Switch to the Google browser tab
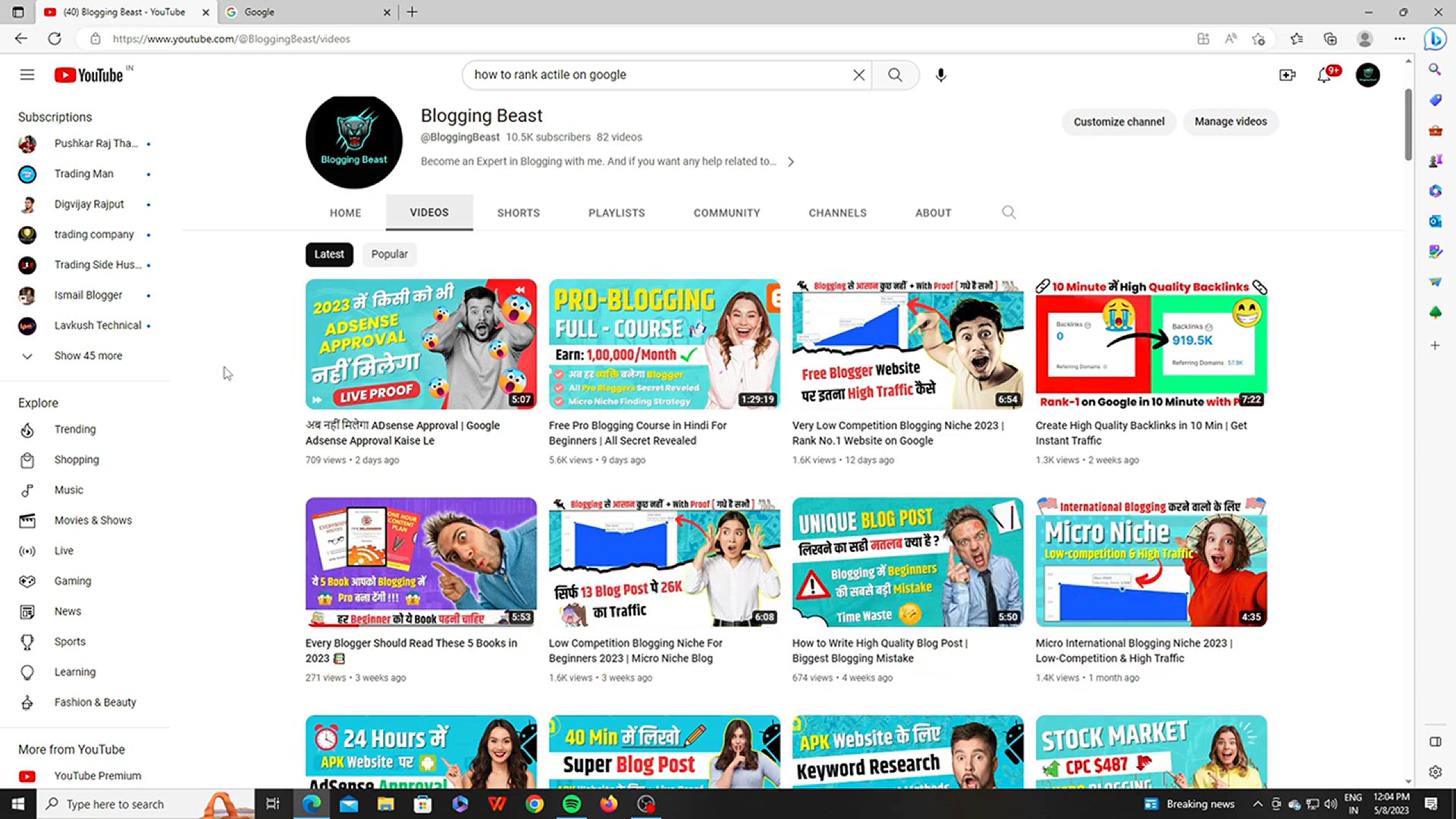The width and height of the screenshot is (1456, 819). point(307,12)
